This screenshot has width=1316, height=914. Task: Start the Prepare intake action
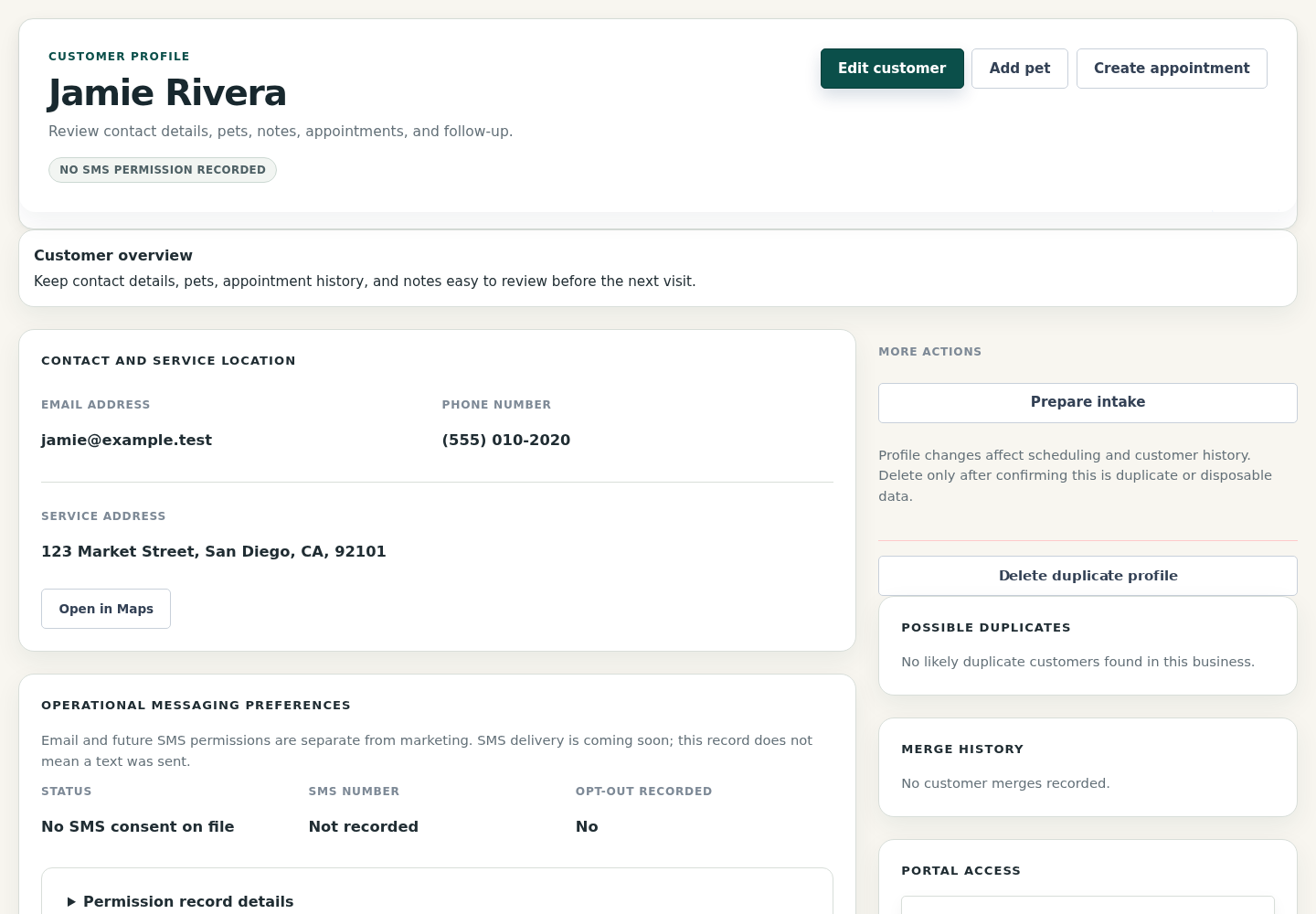[1088, 403]
